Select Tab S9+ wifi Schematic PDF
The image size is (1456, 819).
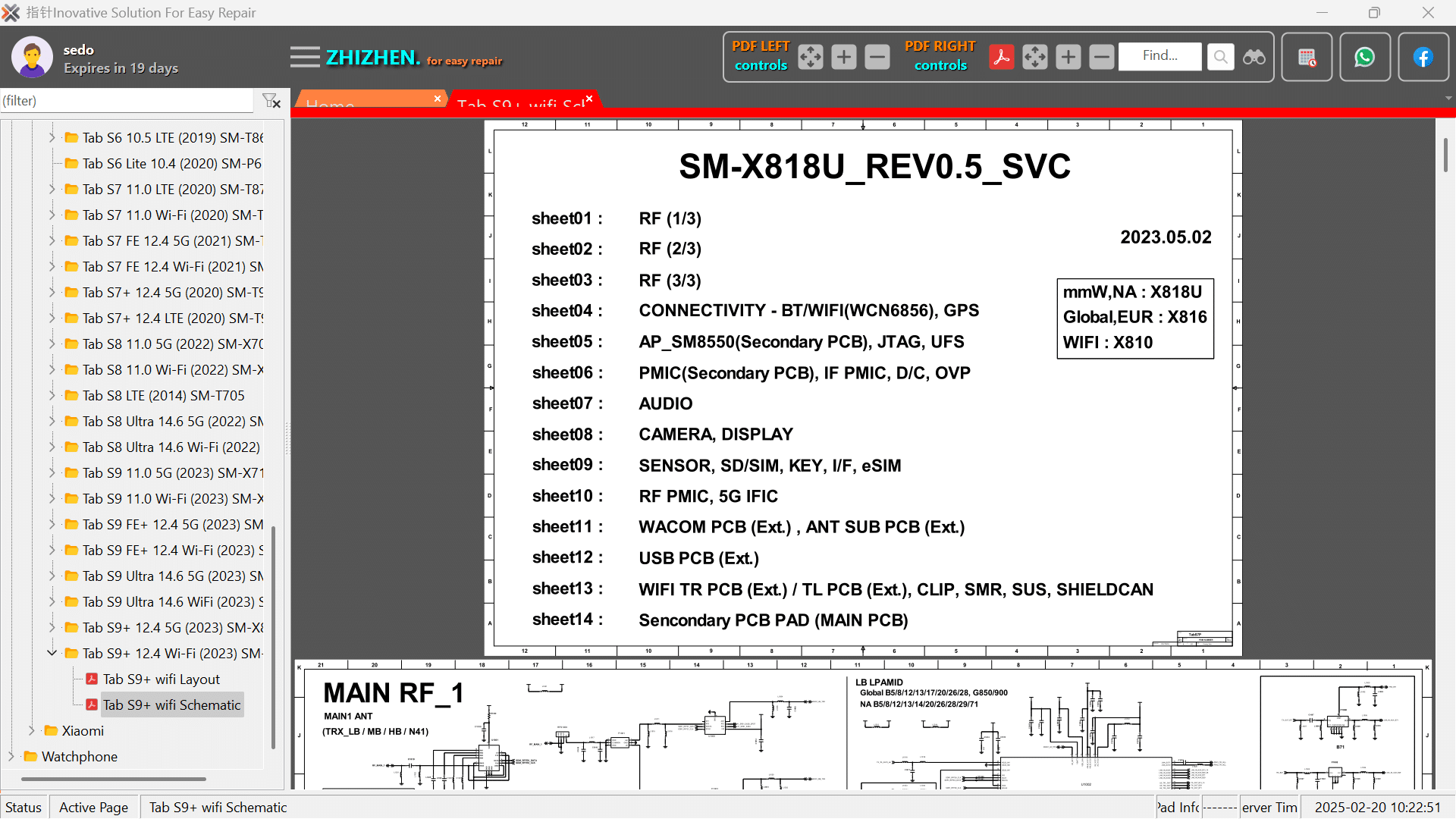click(171, 704)
